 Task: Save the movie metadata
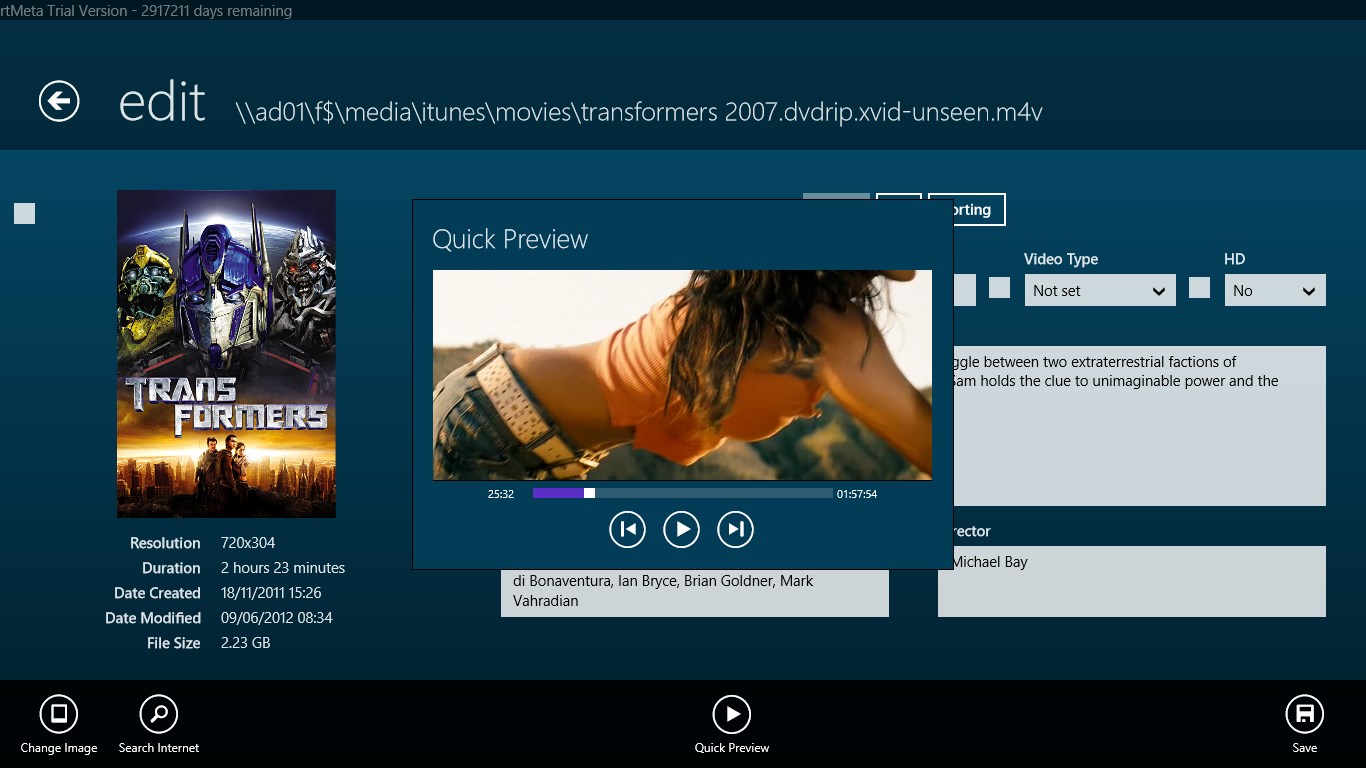(x=1304, y=715)
